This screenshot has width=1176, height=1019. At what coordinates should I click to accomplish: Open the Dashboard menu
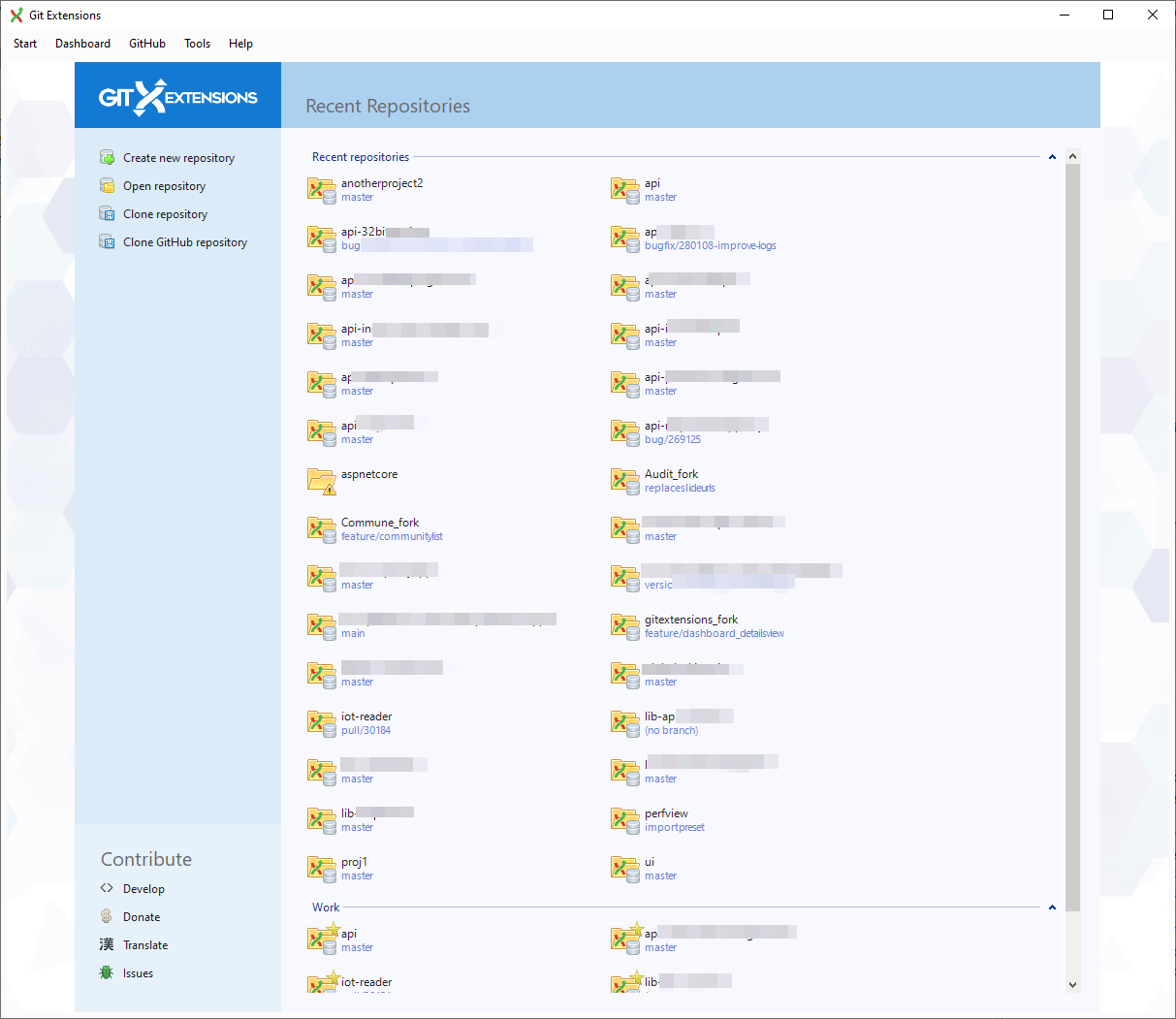coord(82,44)
